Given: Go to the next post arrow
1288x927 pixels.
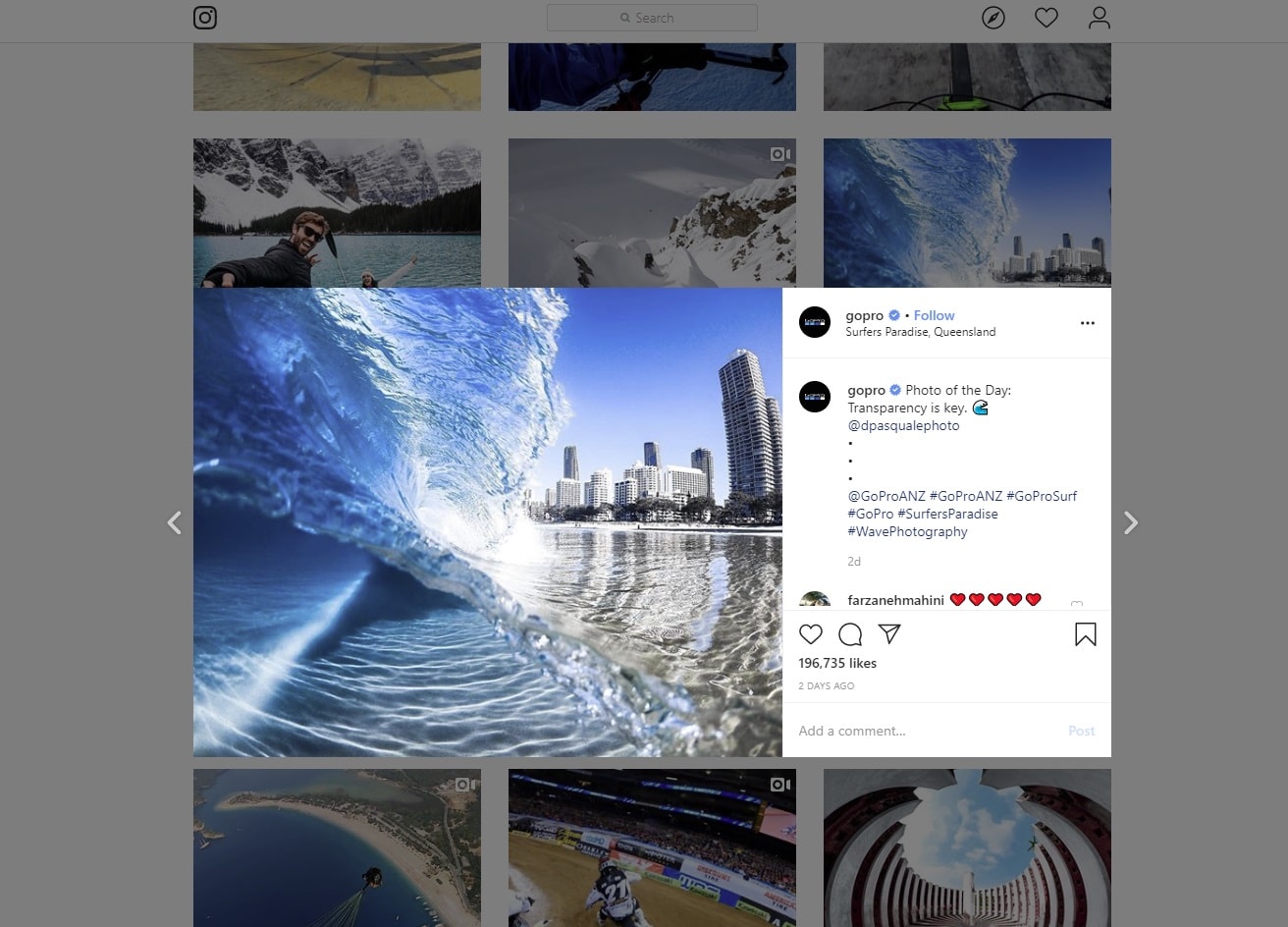Looking at the screenshot, I should click(1130, 522).
